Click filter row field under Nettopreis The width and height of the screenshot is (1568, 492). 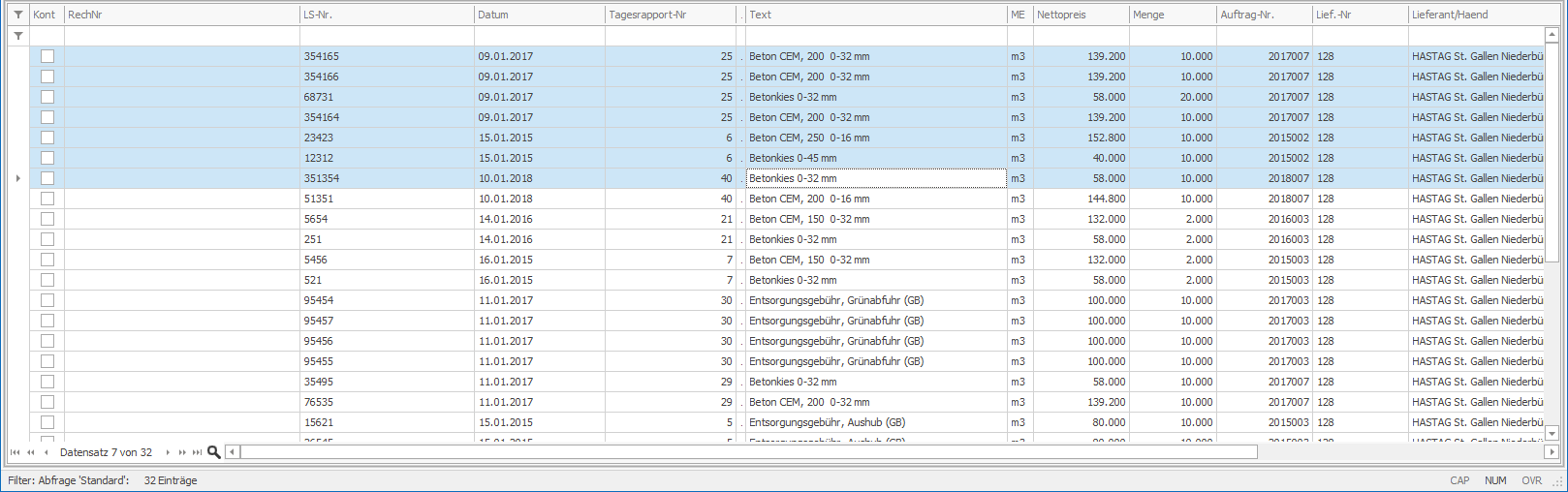click(1082, 36)
